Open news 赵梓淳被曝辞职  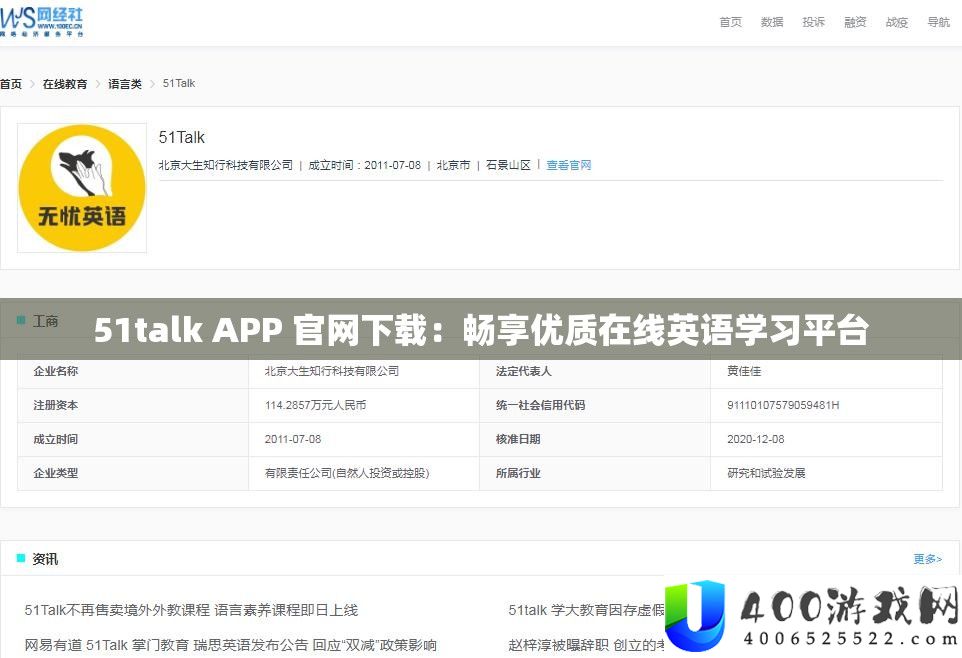point(586,645)
